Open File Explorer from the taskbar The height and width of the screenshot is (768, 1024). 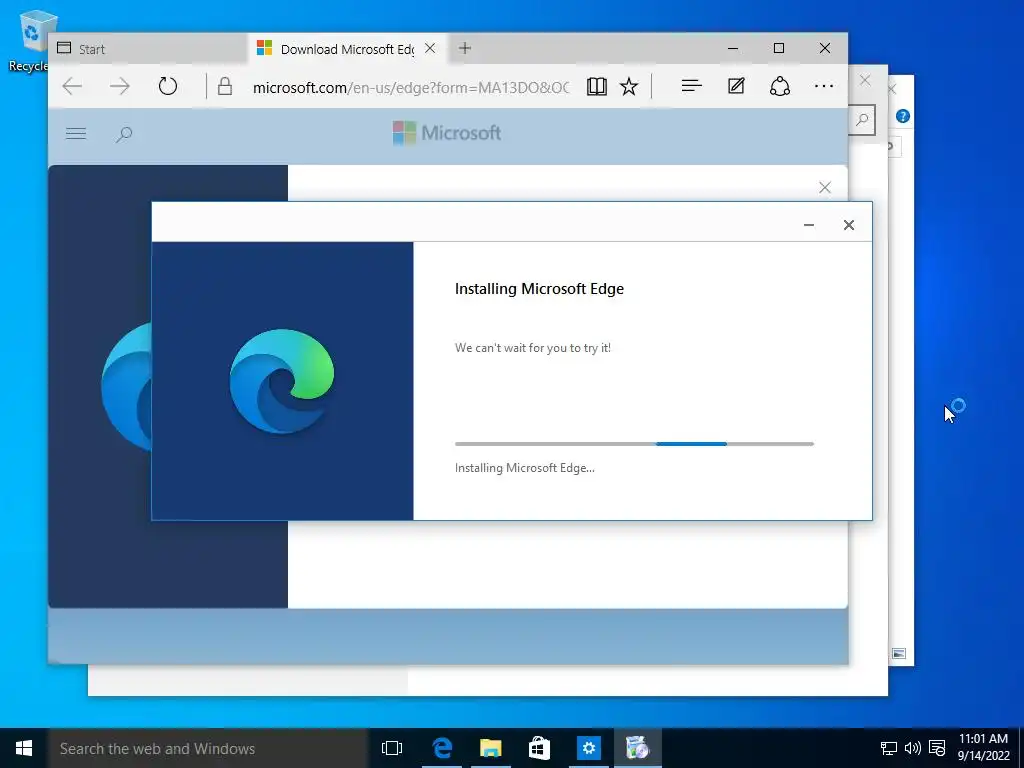pyautogui.click(x=490, y=748)
